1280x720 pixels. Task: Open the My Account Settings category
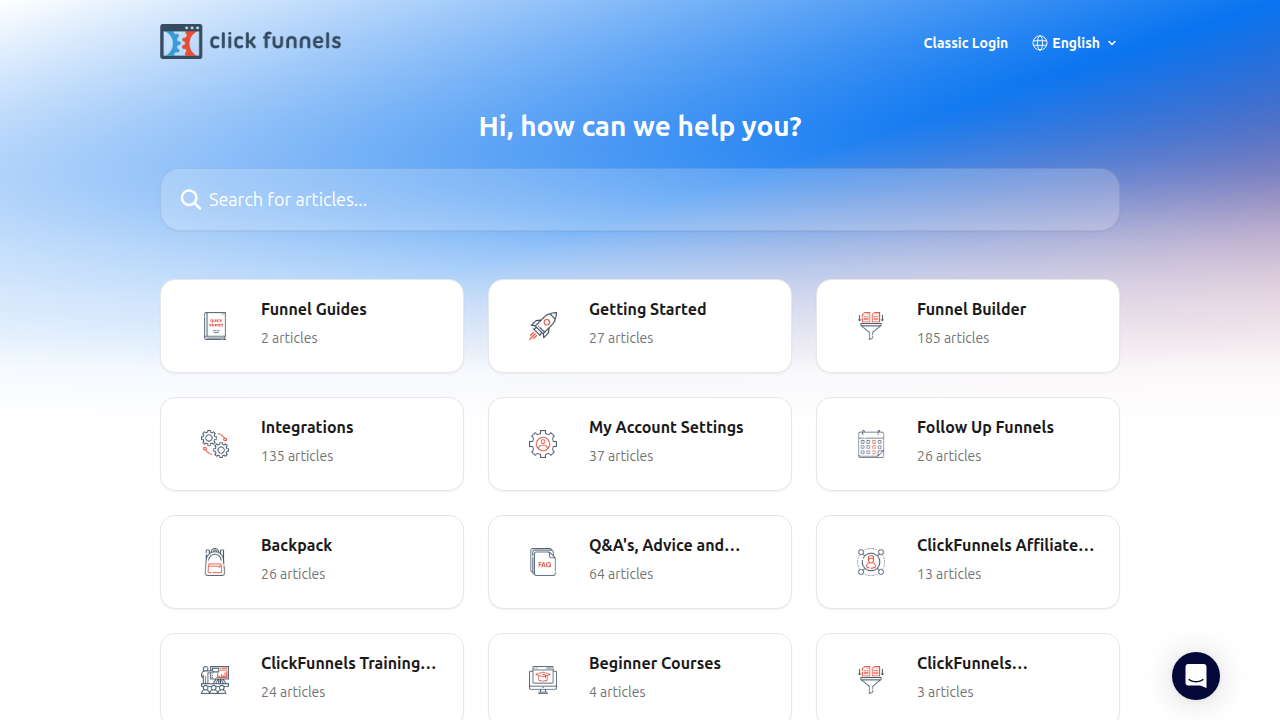pyautogui.click(x=640, y=444)
